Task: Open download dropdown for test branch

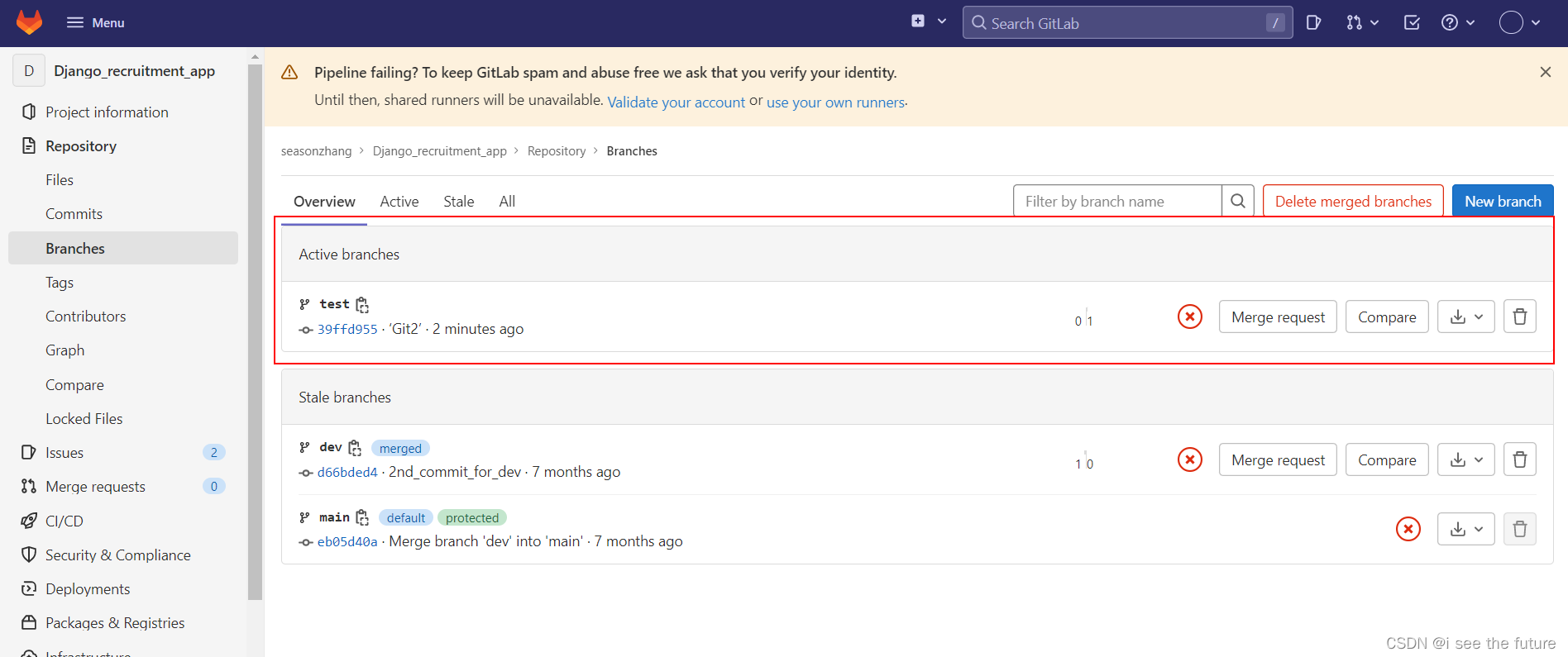Action: click(x=1466, y=317)
